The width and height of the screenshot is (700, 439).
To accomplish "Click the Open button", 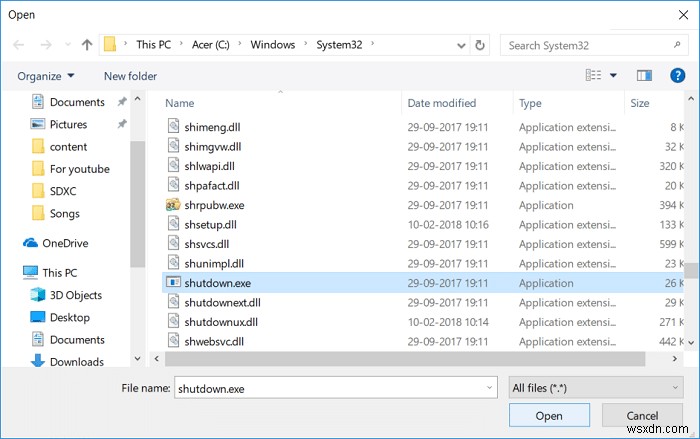I will click(x=549, y=415).
